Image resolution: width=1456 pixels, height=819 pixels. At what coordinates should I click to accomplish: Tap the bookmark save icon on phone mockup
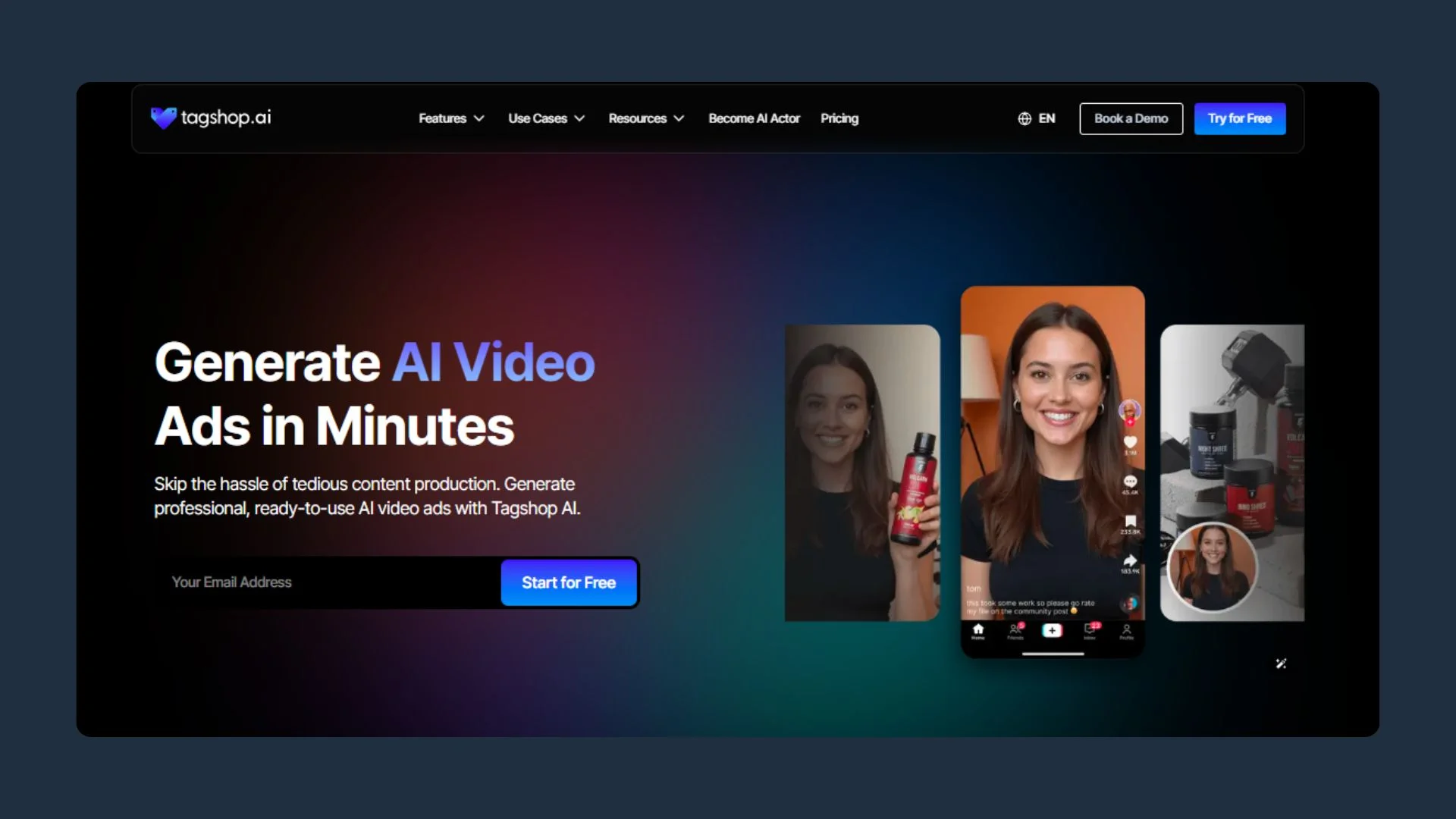click(1130, 521)
